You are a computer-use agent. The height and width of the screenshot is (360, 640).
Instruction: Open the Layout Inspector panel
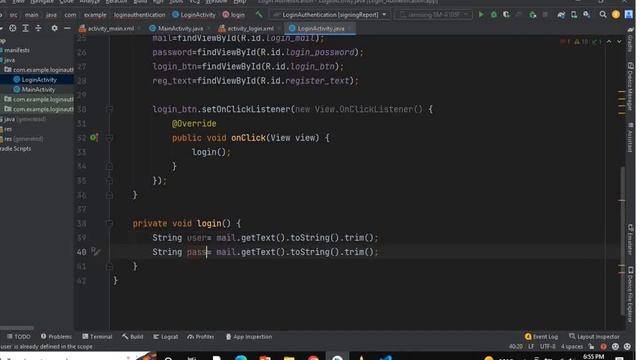coord(594,337)
